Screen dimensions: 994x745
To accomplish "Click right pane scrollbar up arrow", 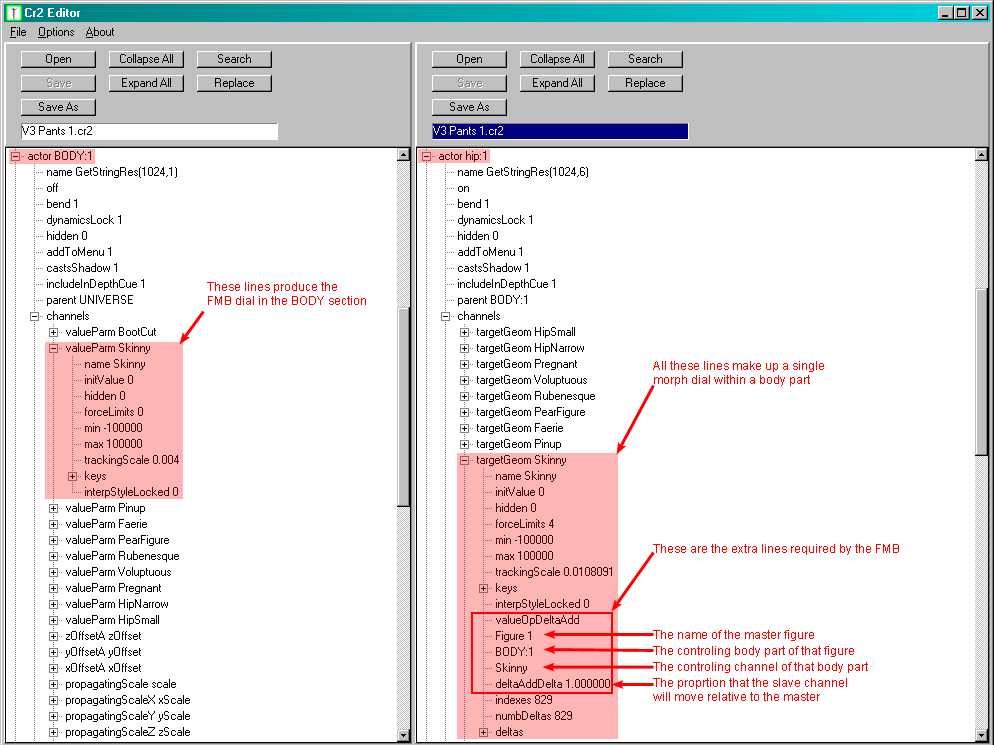I will (x=981, y=155).
